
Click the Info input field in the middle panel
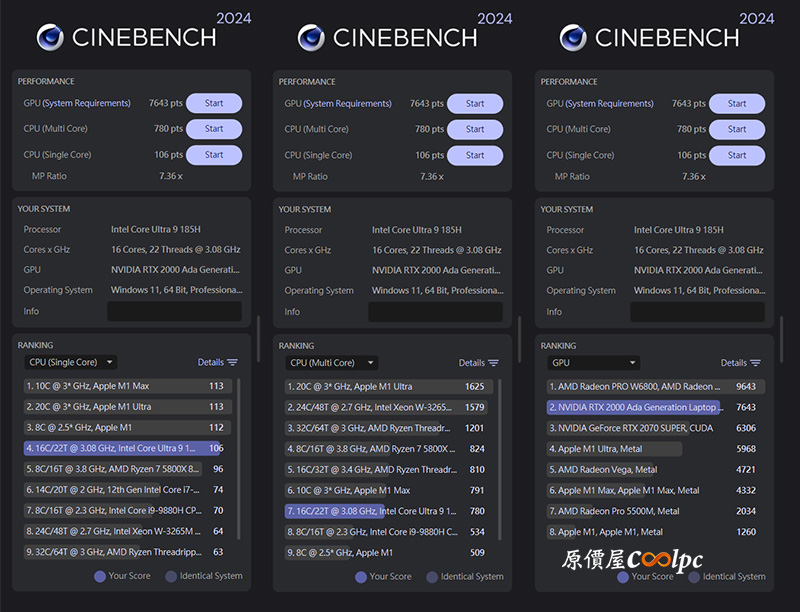[x=435, y=312]
